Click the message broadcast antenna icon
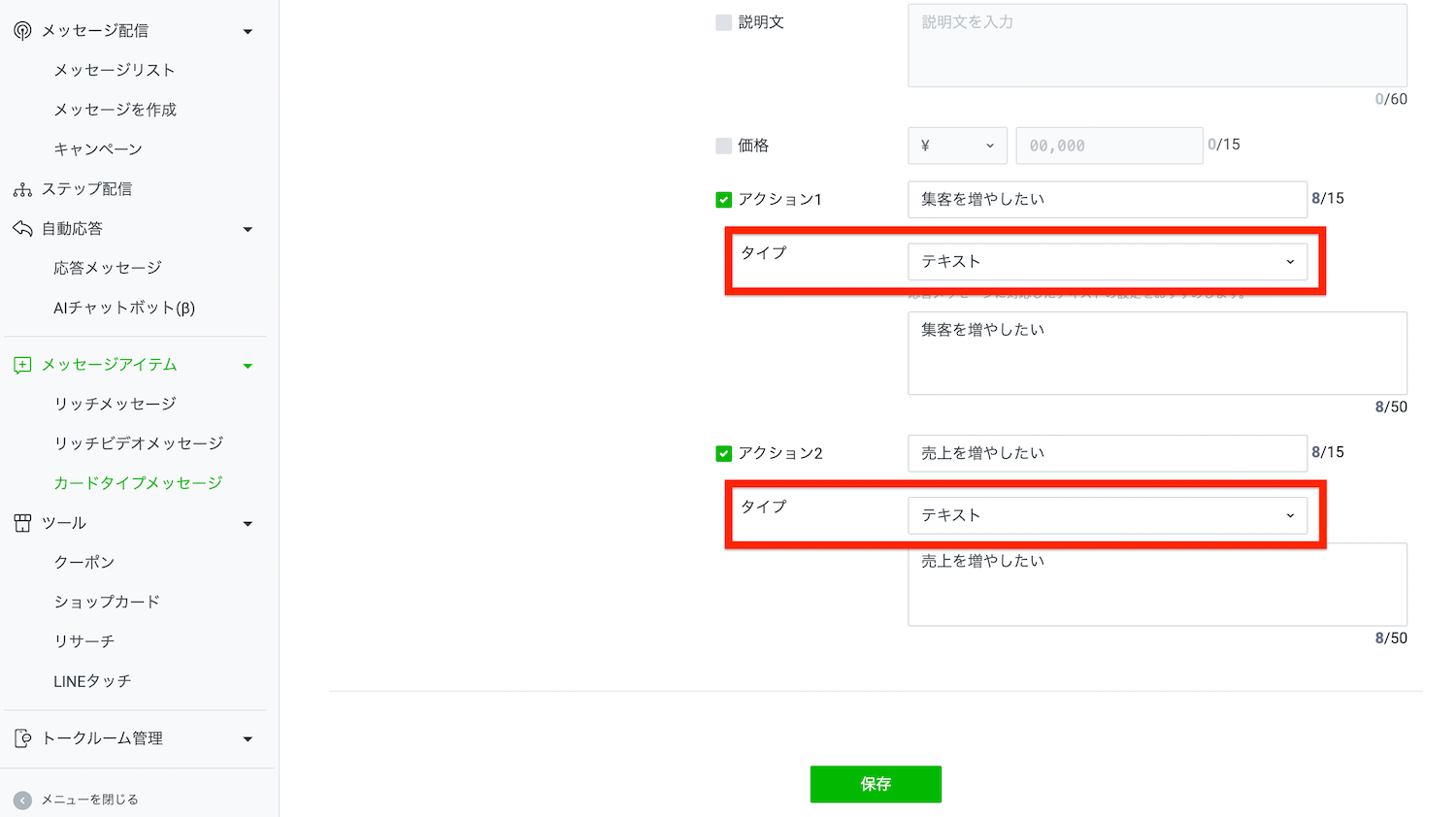 [22, 31]
